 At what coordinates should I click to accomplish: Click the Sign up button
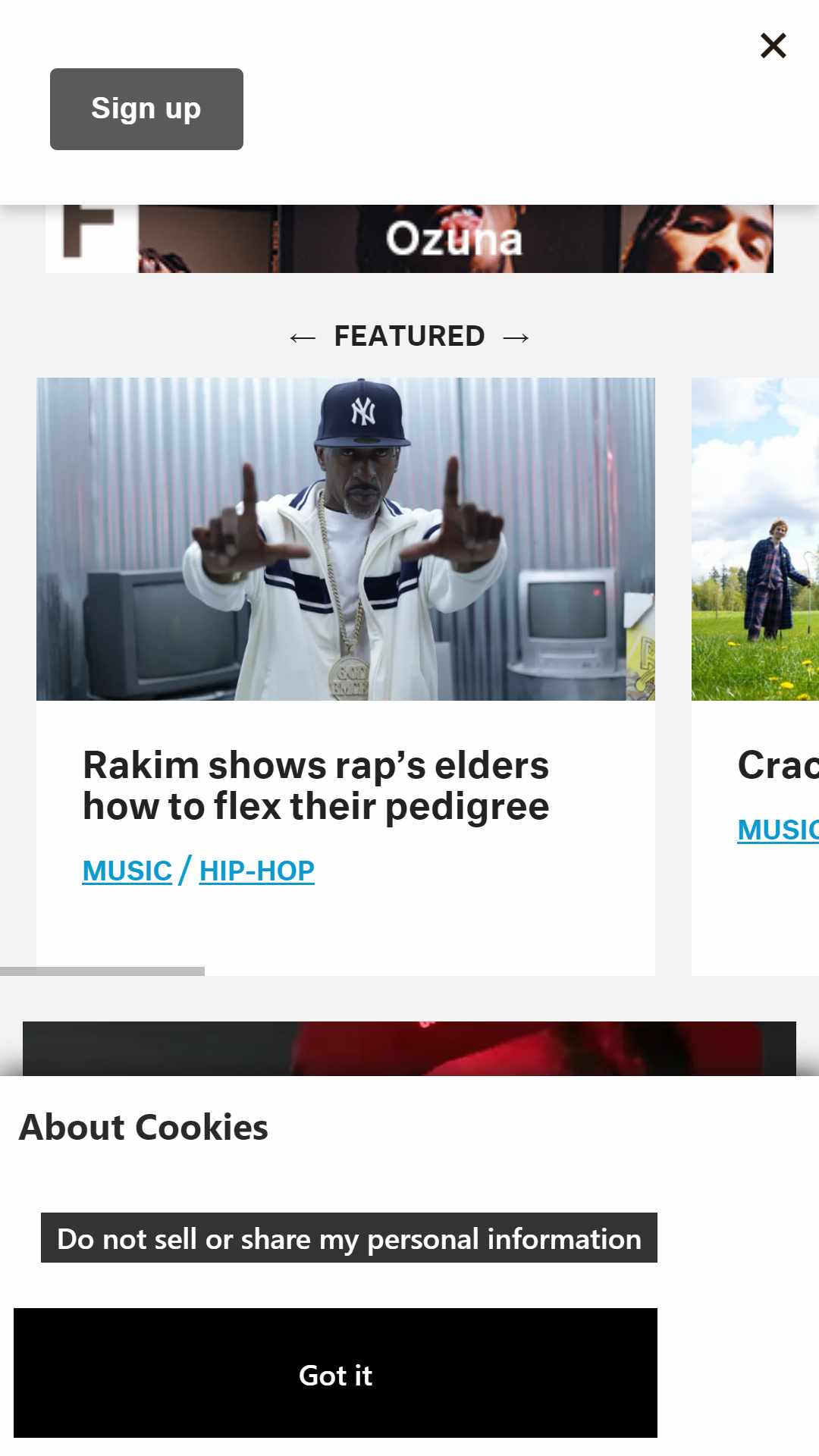click(x=146, y=109)
